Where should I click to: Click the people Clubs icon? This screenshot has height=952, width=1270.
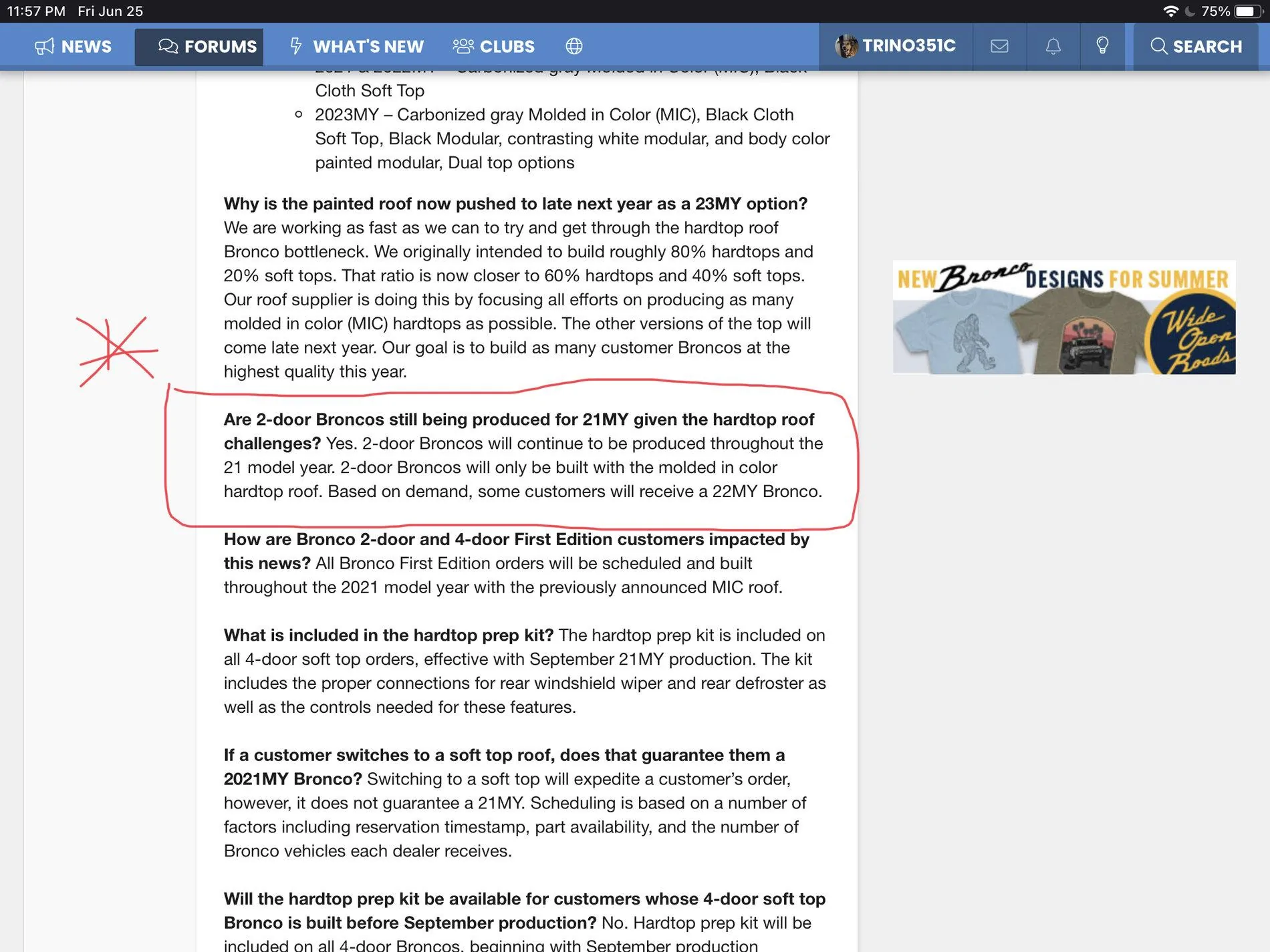coord(463,46)
